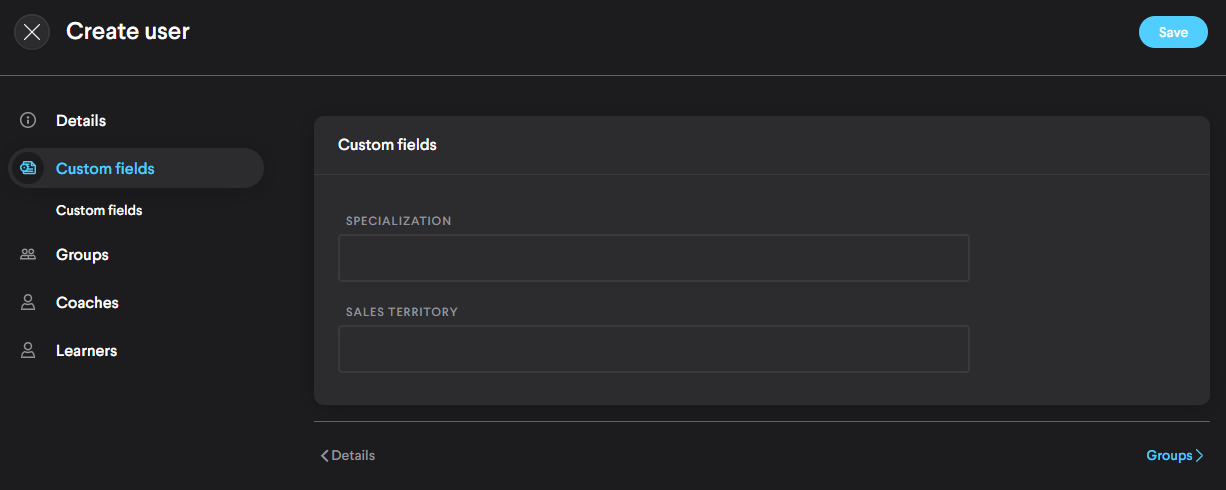Close the Create user dialog
Screen dimensions: 1226x490
(x=32, y=32)
